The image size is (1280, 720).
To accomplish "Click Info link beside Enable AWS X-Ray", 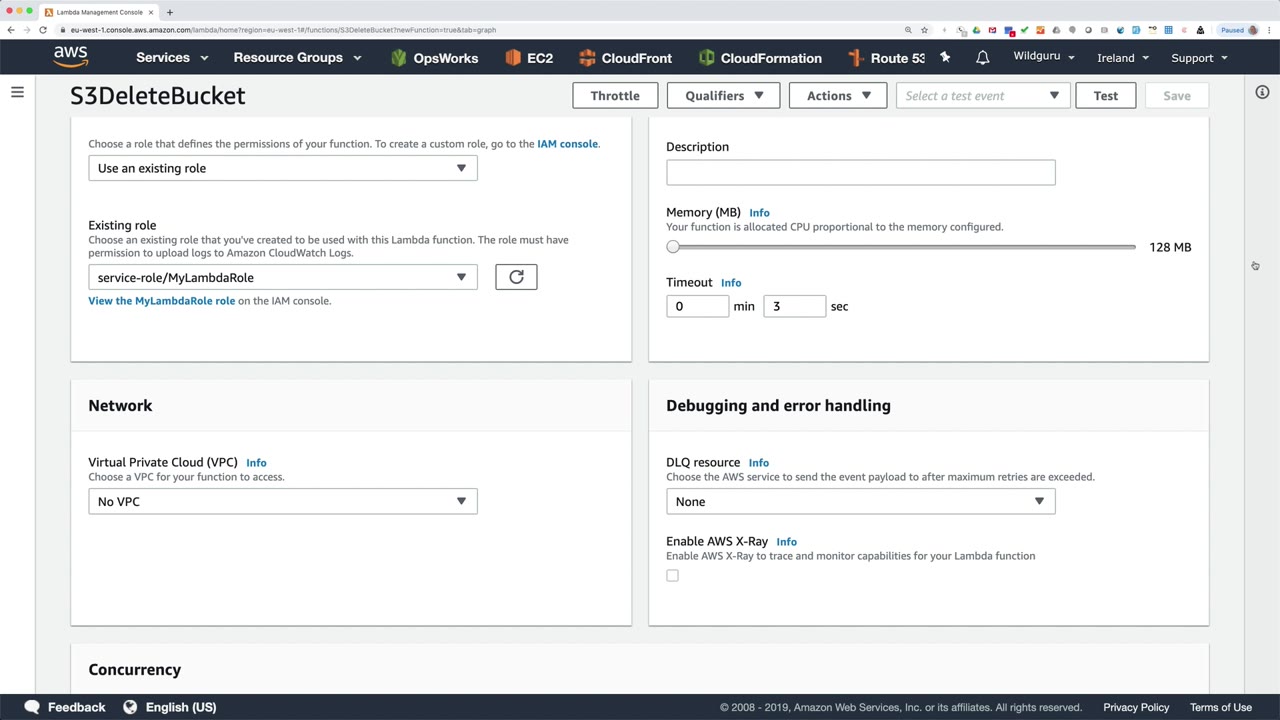I will [x=787, y=542].
